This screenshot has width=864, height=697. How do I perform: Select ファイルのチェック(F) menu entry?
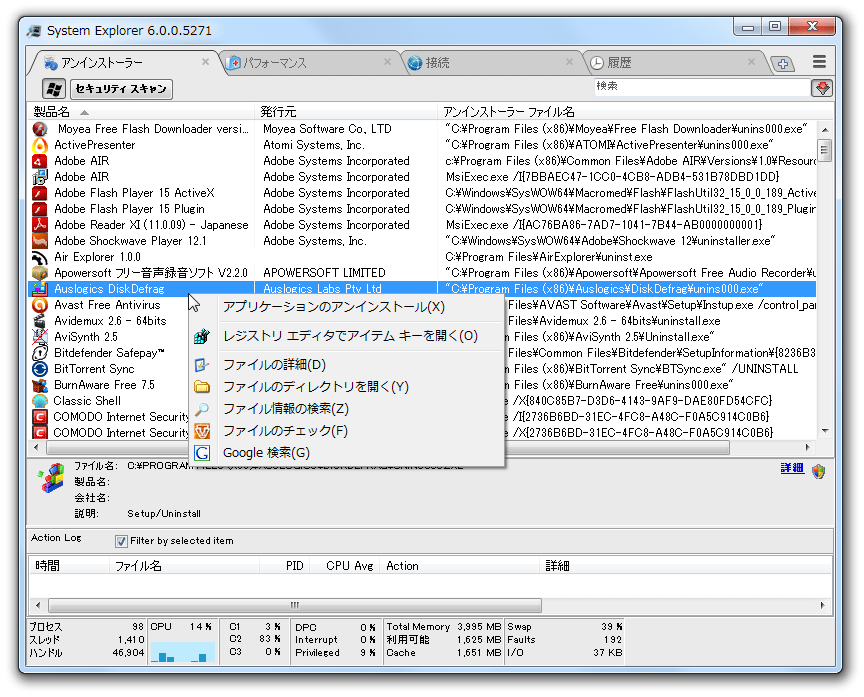click(x=347, y=431)
